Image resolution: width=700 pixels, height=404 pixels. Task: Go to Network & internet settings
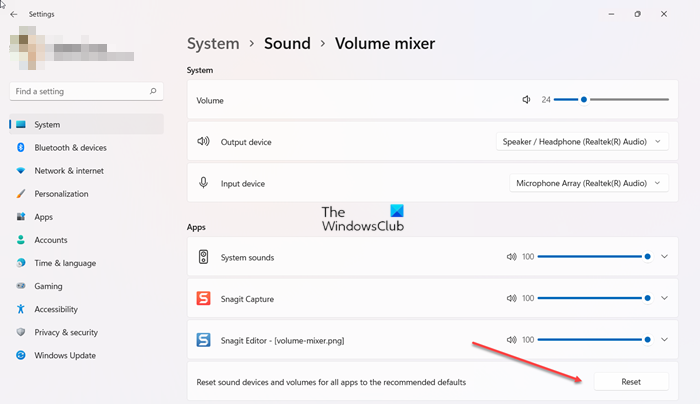[68, 171]
